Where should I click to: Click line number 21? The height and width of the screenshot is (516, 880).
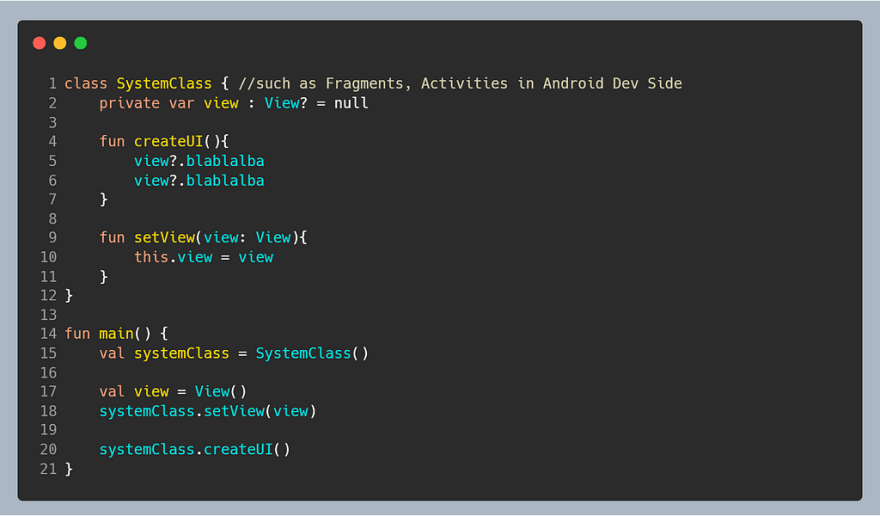click(x=49, y=469)
